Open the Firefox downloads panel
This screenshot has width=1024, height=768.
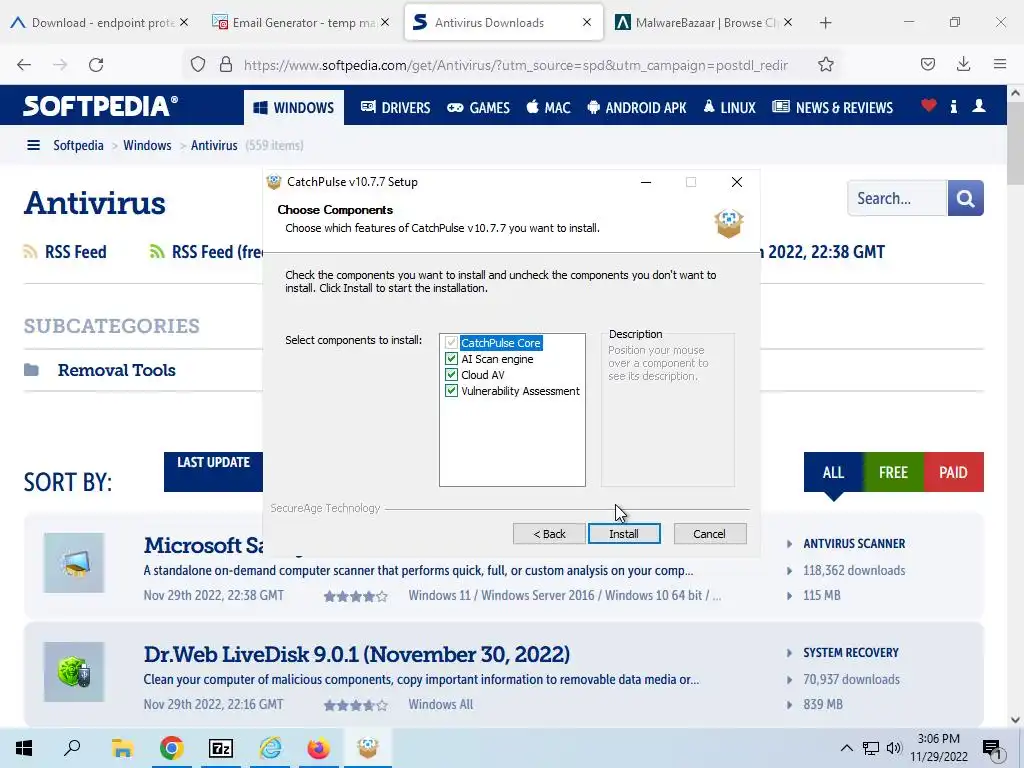963,64
